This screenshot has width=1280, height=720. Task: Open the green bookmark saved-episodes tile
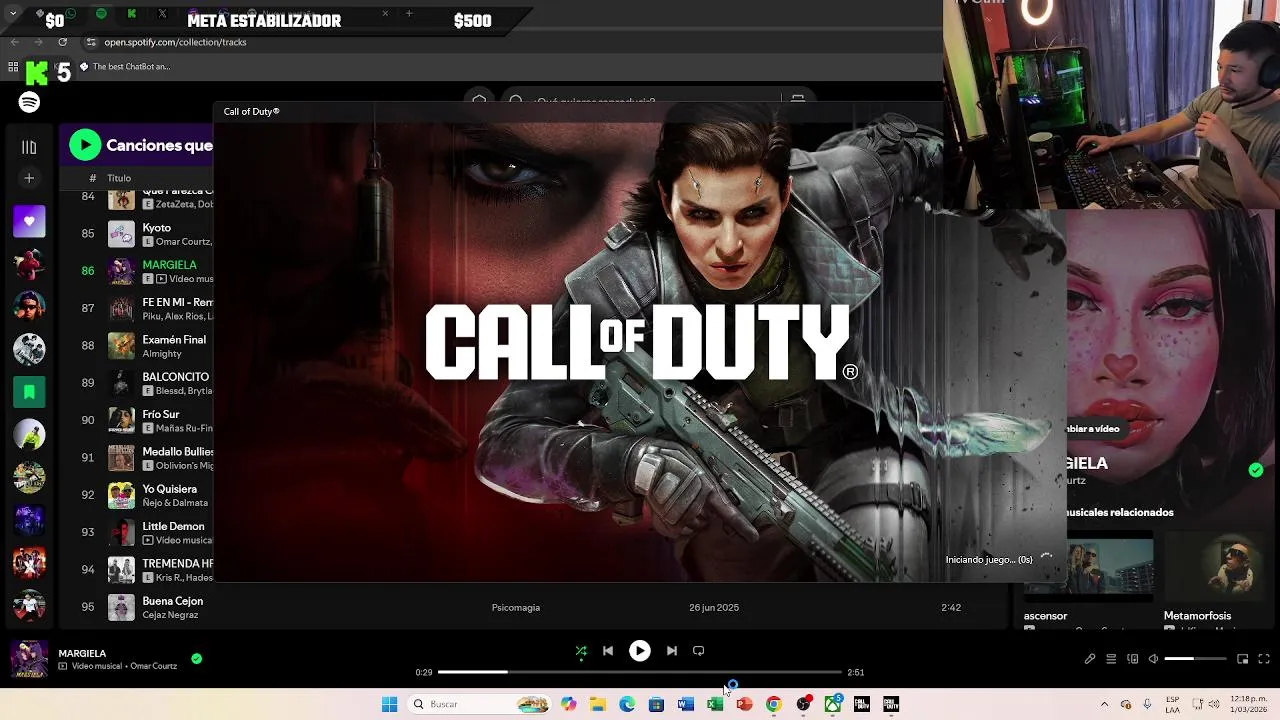(x=29, y=392)
